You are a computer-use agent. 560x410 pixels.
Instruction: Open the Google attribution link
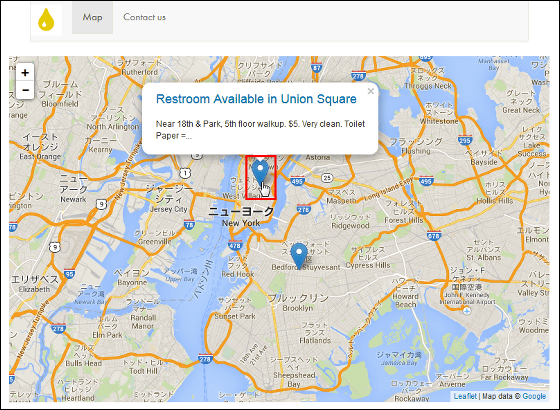pos(534,396)
